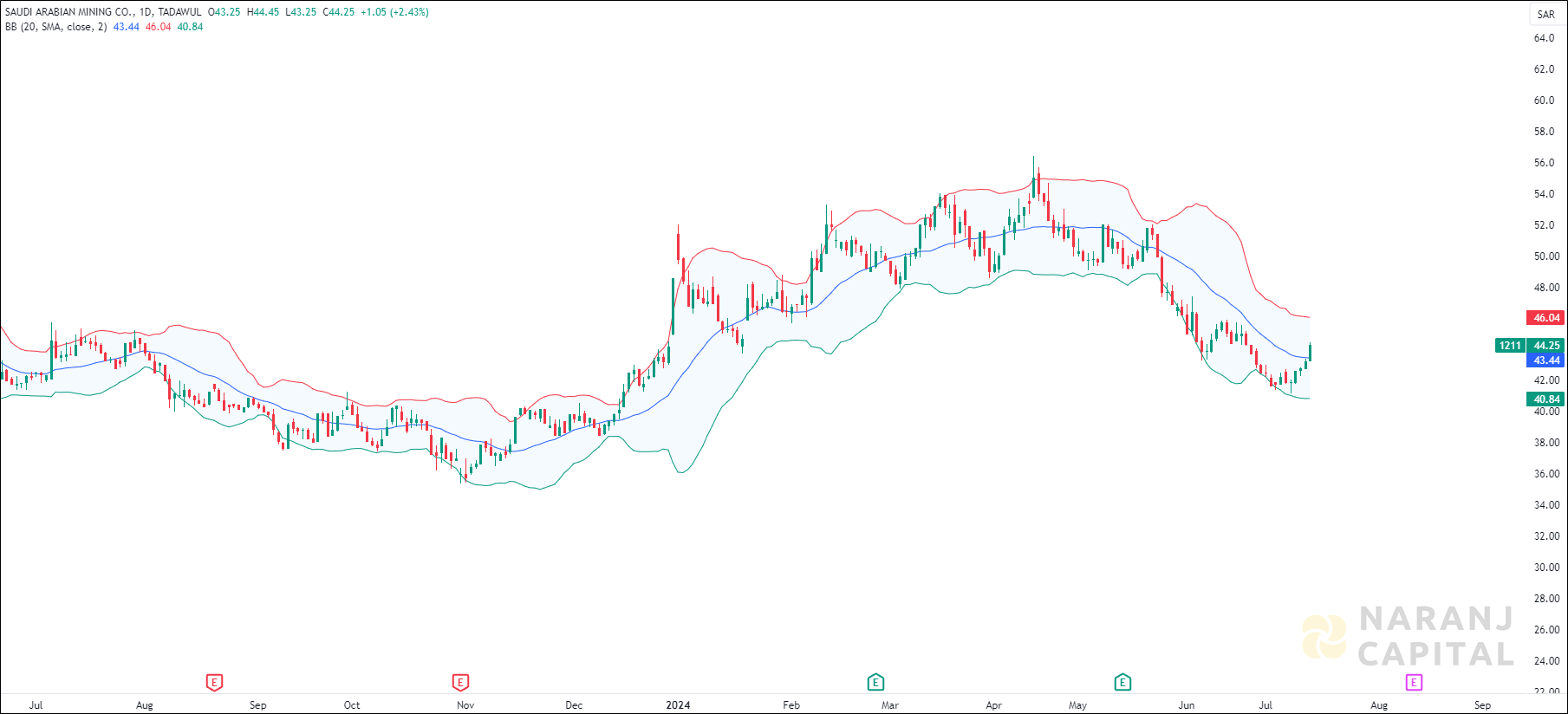Click the O43.25 open value in legend
This screenshot has width=1568, height=714.
(x=224, y=12)
